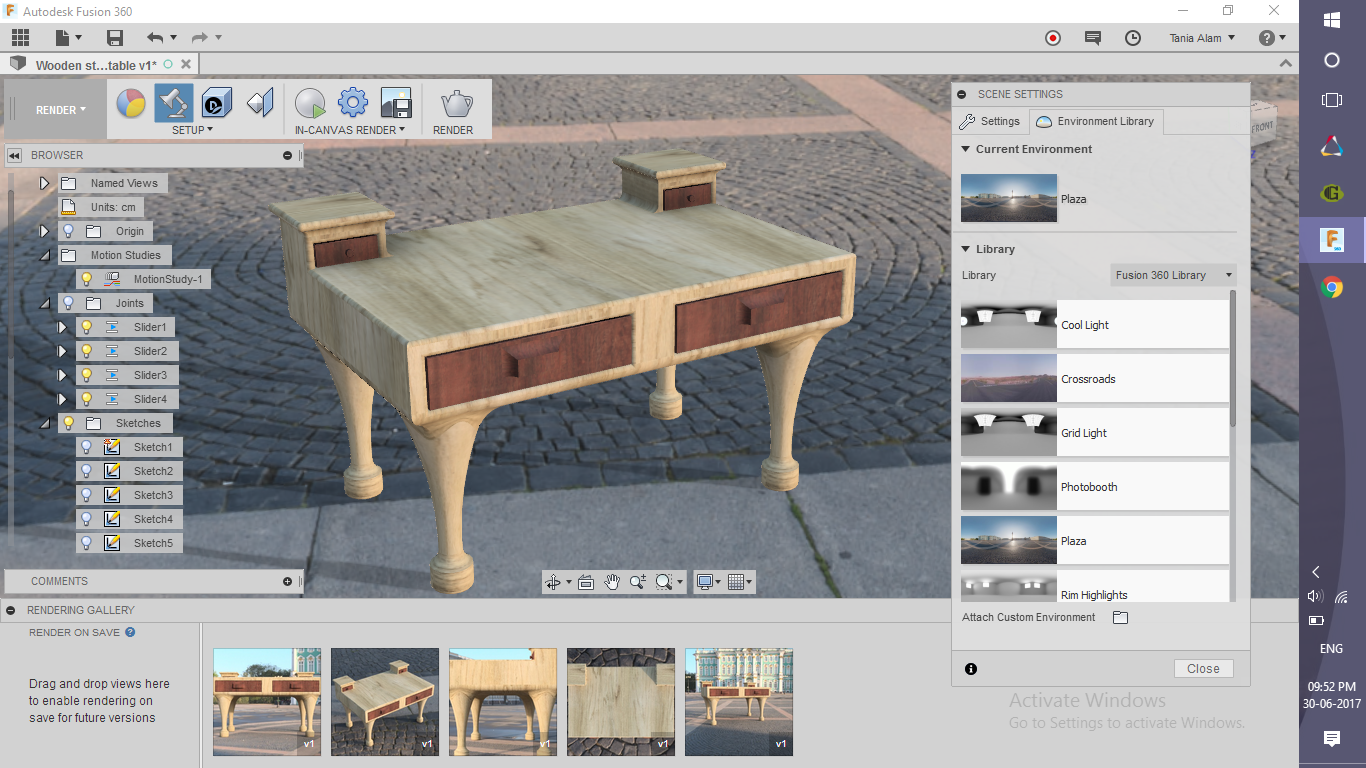Select the Zoom window tool
This screenshot has height=768, width=1366.
pyautogui.click(x=638, y=582)
